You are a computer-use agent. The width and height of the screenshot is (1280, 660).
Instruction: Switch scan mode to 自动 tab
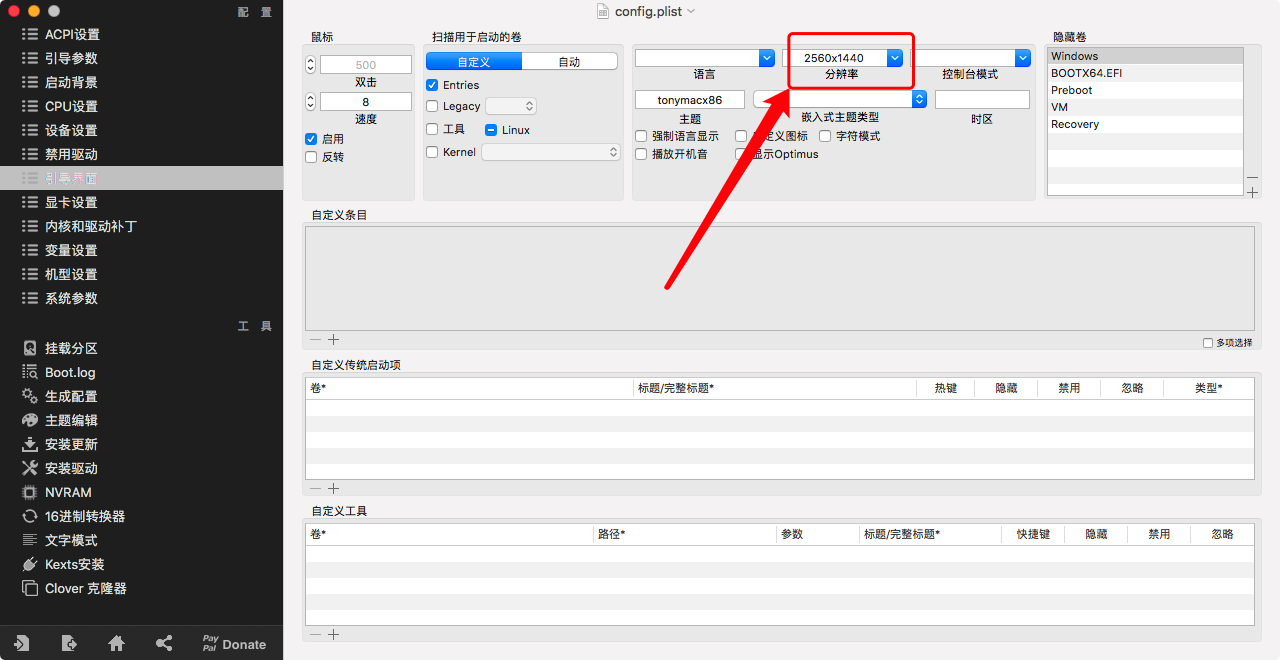coord(569,61)
